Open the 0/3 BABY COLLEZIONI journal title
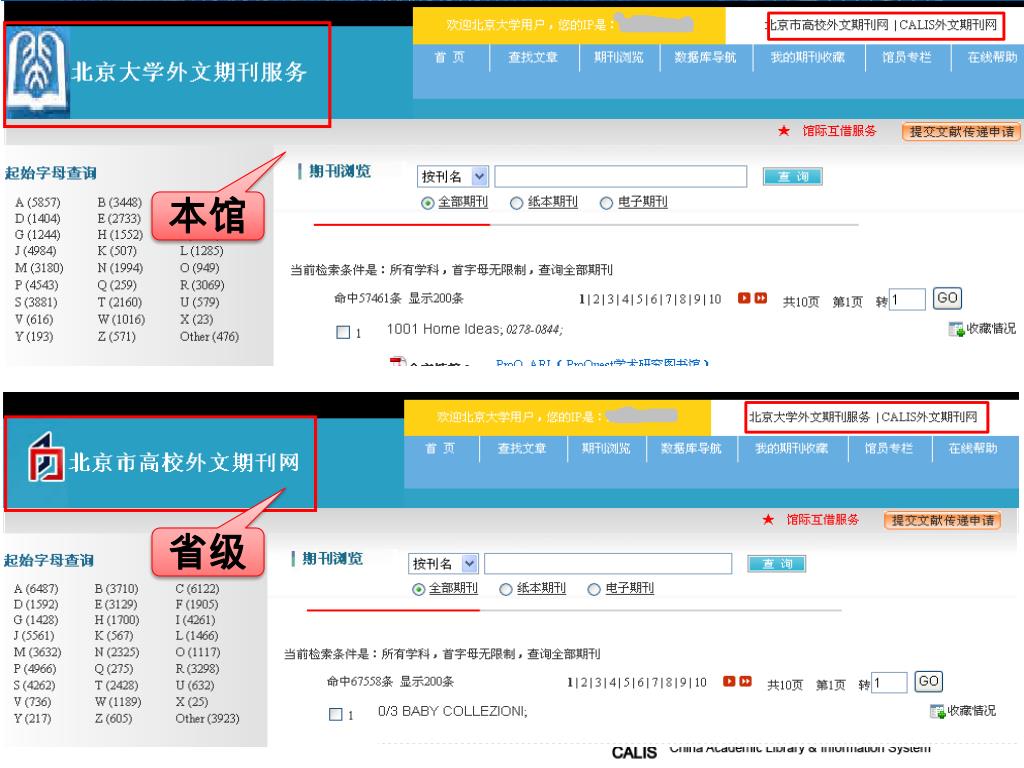This screenshot has height=768, width=1024. point(453,711)
